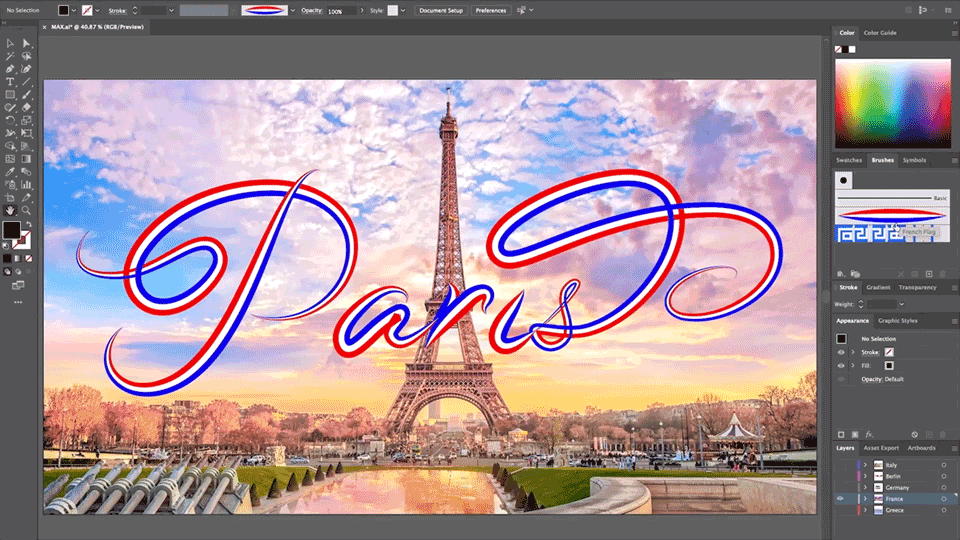
Task: Toggle Fill visibility eye in Appearance
Action: 841,366
